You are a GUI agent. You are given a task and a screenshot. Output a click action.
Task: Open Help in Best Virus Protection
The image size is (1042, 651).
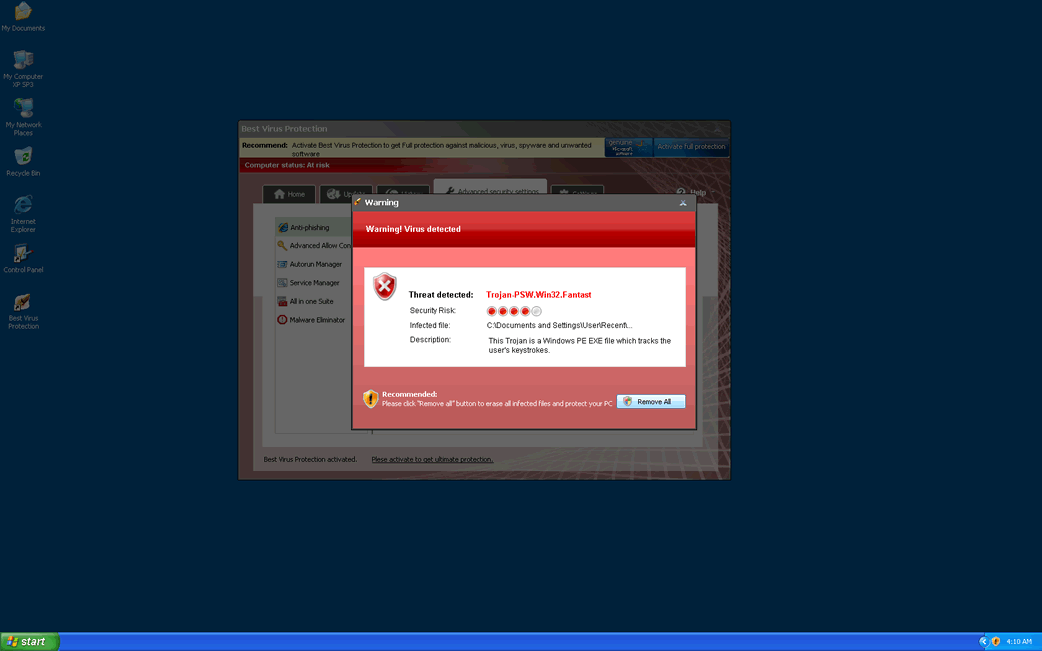(691, 192)
